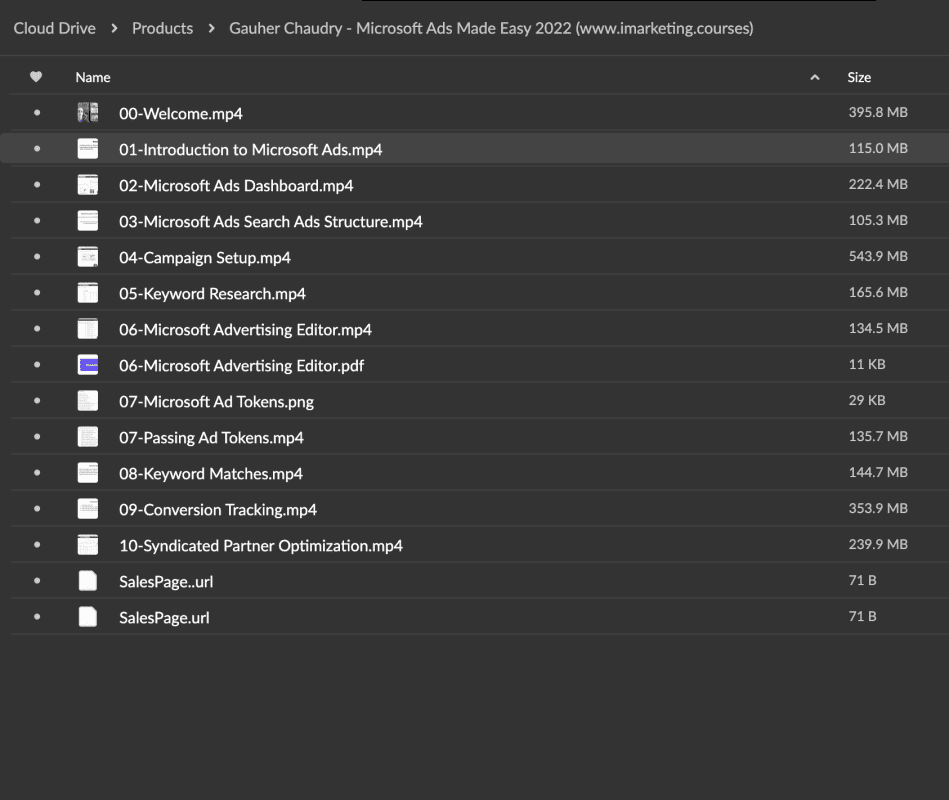Sort files by Size column
949x800 pixels.
[859, 77]
